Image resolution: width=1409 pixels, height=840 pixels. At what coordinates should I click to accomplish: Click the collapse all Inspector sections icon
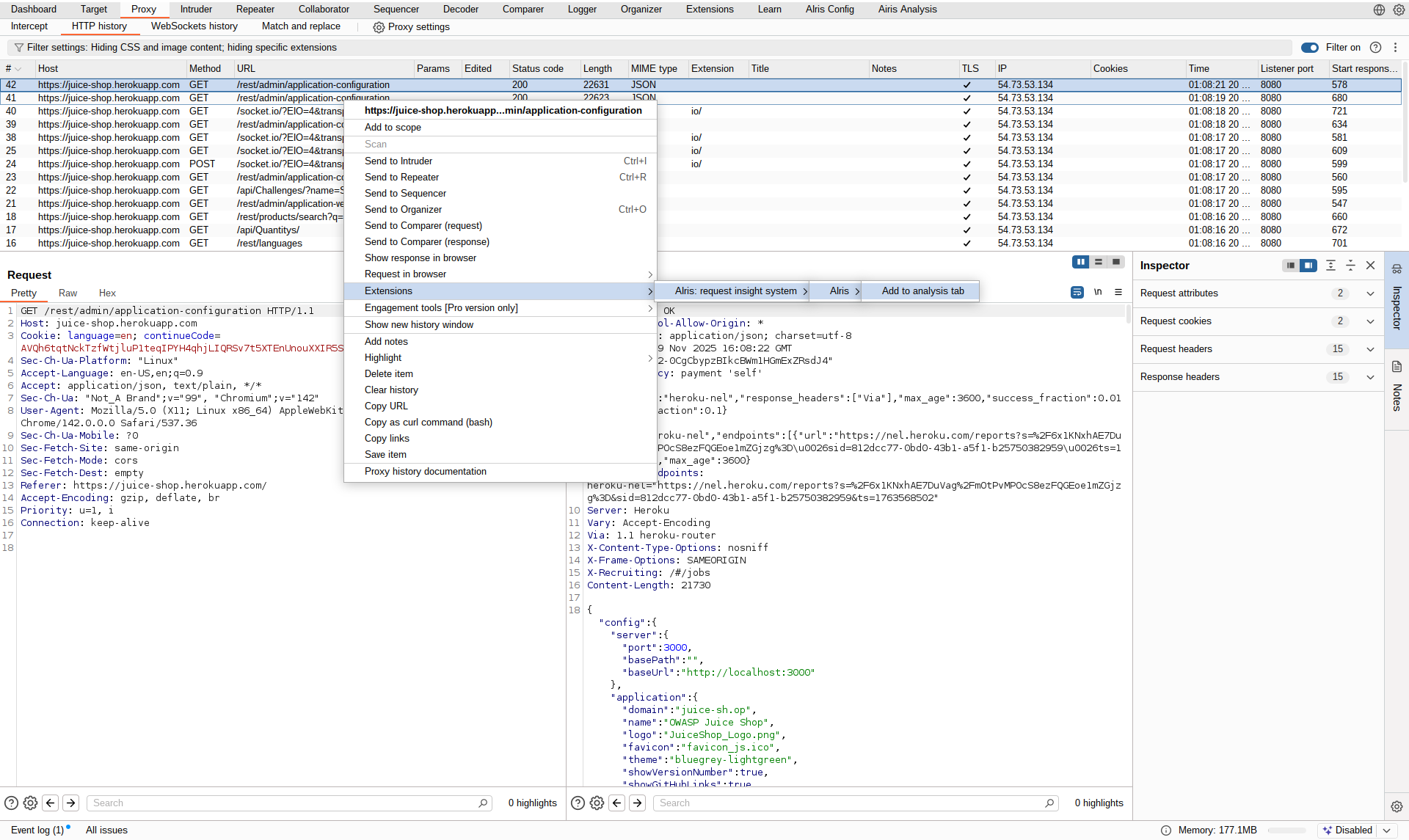(1350, 266)
